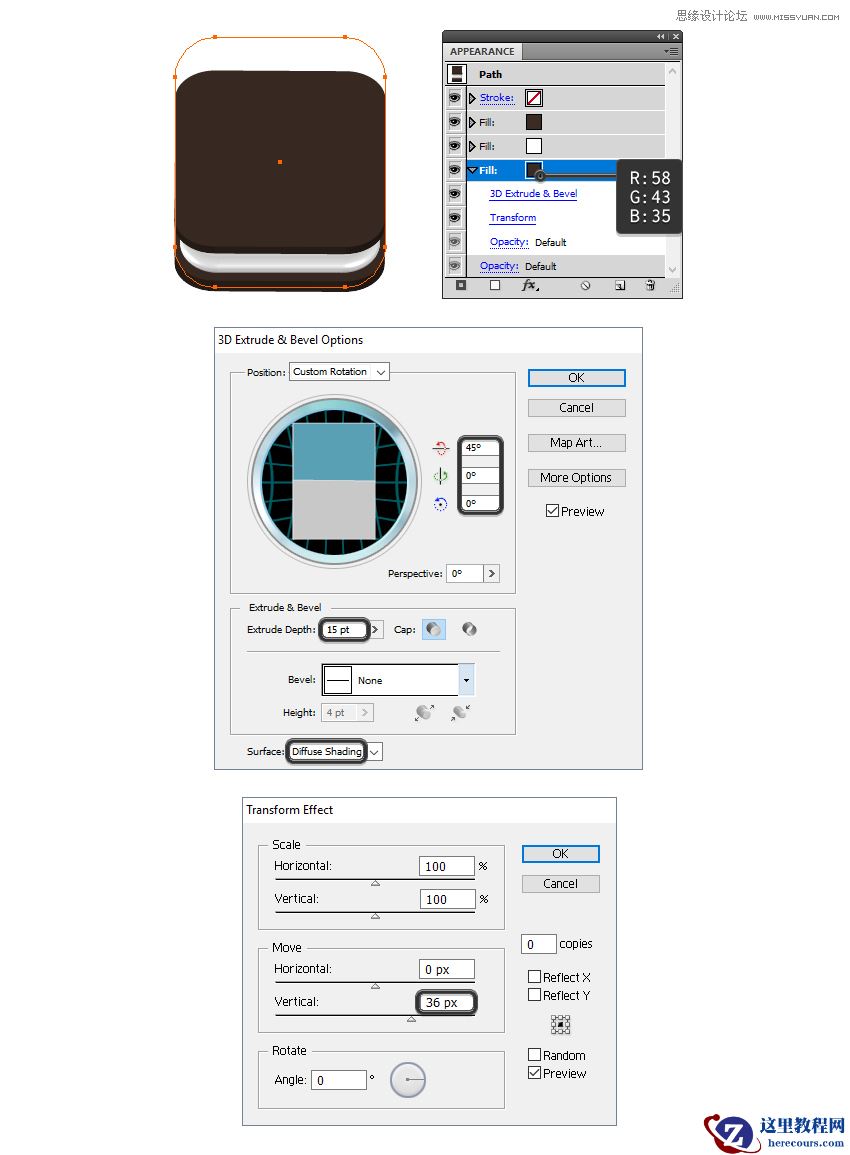Open the 3D Extrude & Bevel effect link
The height and width of the screenshot is (1155, 850).
point(533,194)
